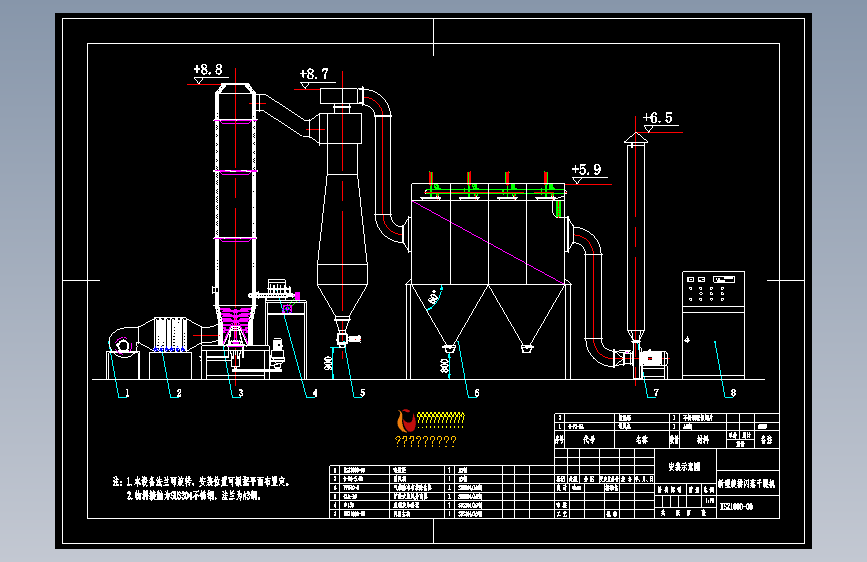This screenshot has height=562, width=867.
Task: Click the +6.5 elevation label
Action: (658, 118)
